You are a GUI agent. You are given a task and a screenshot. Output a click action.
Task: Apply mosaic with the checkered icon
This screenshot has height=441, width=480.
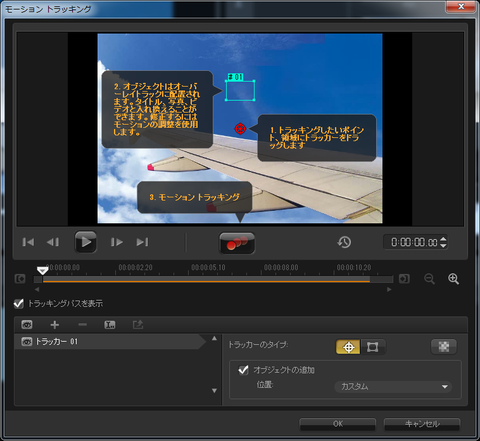tap(444, 347)
